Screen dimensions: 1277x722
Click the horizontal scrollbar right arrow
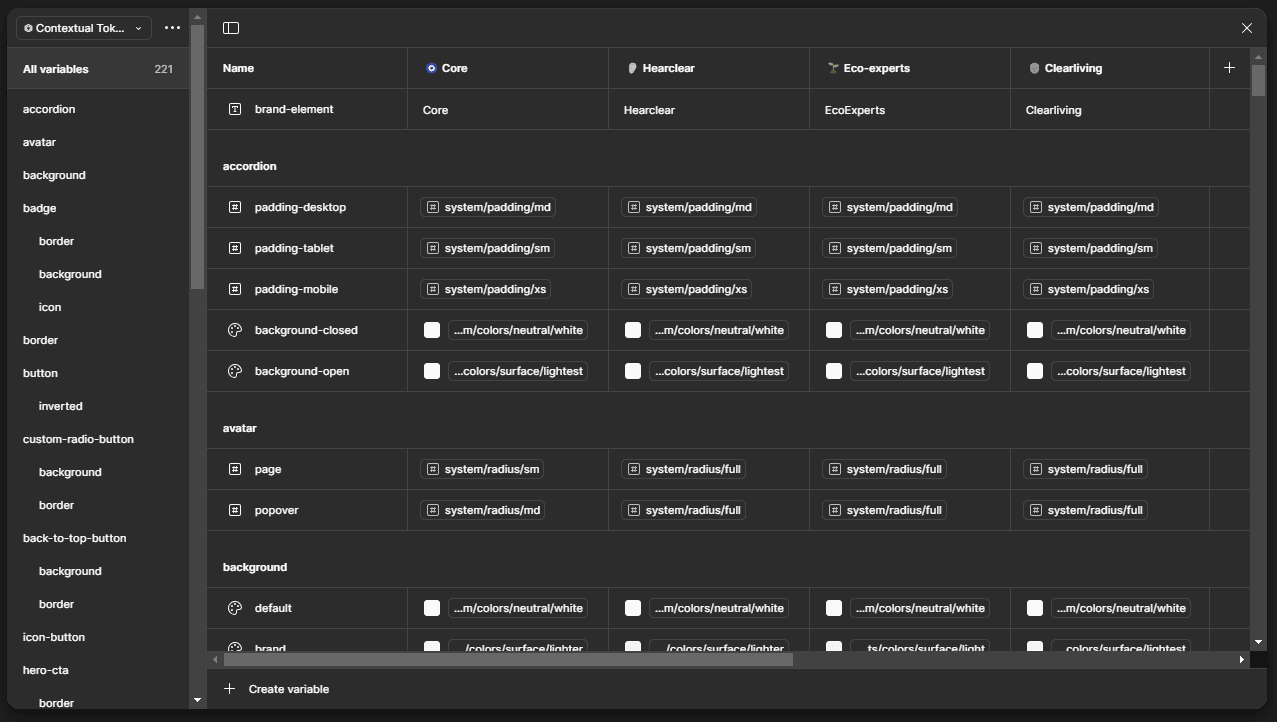coord(1241,659)
